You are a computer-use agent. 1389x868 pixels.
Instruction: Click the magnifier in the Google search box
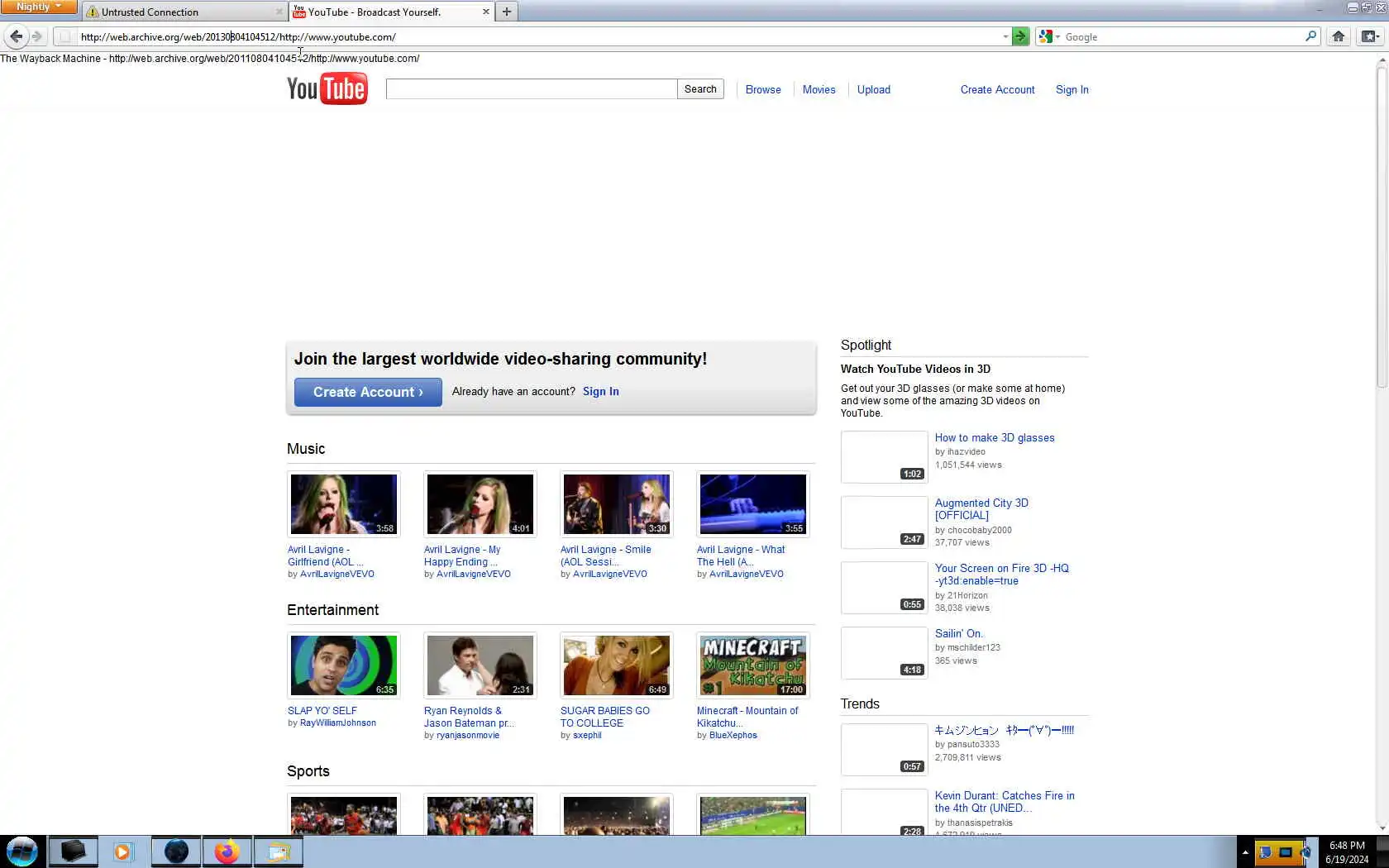[x=1310, y=36]
